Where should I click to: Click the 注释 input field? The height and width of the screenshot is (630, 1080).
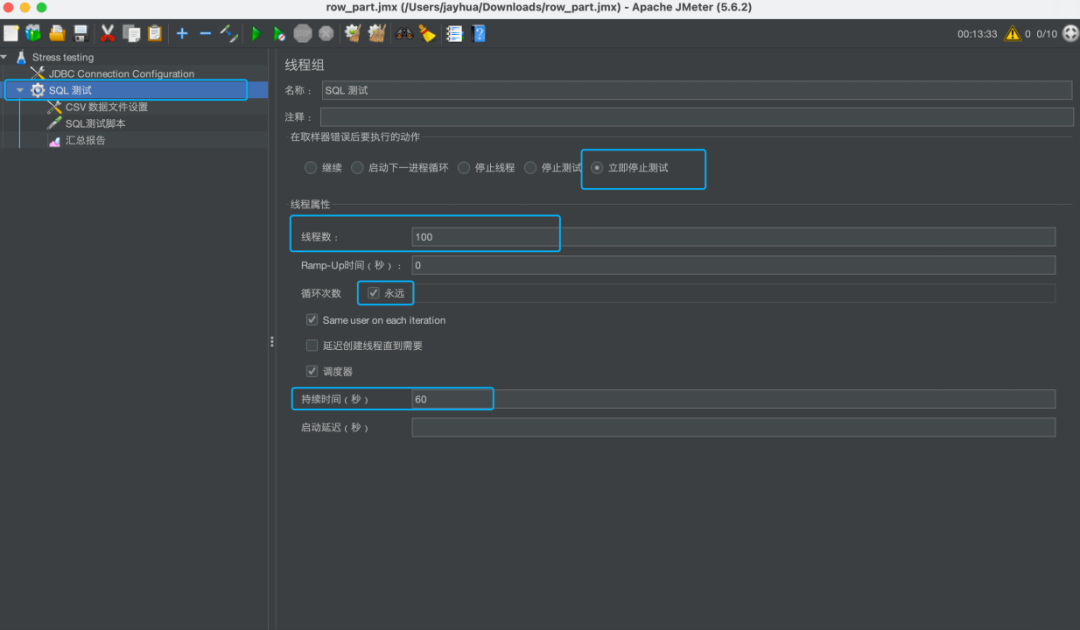[x=696, y=116]
